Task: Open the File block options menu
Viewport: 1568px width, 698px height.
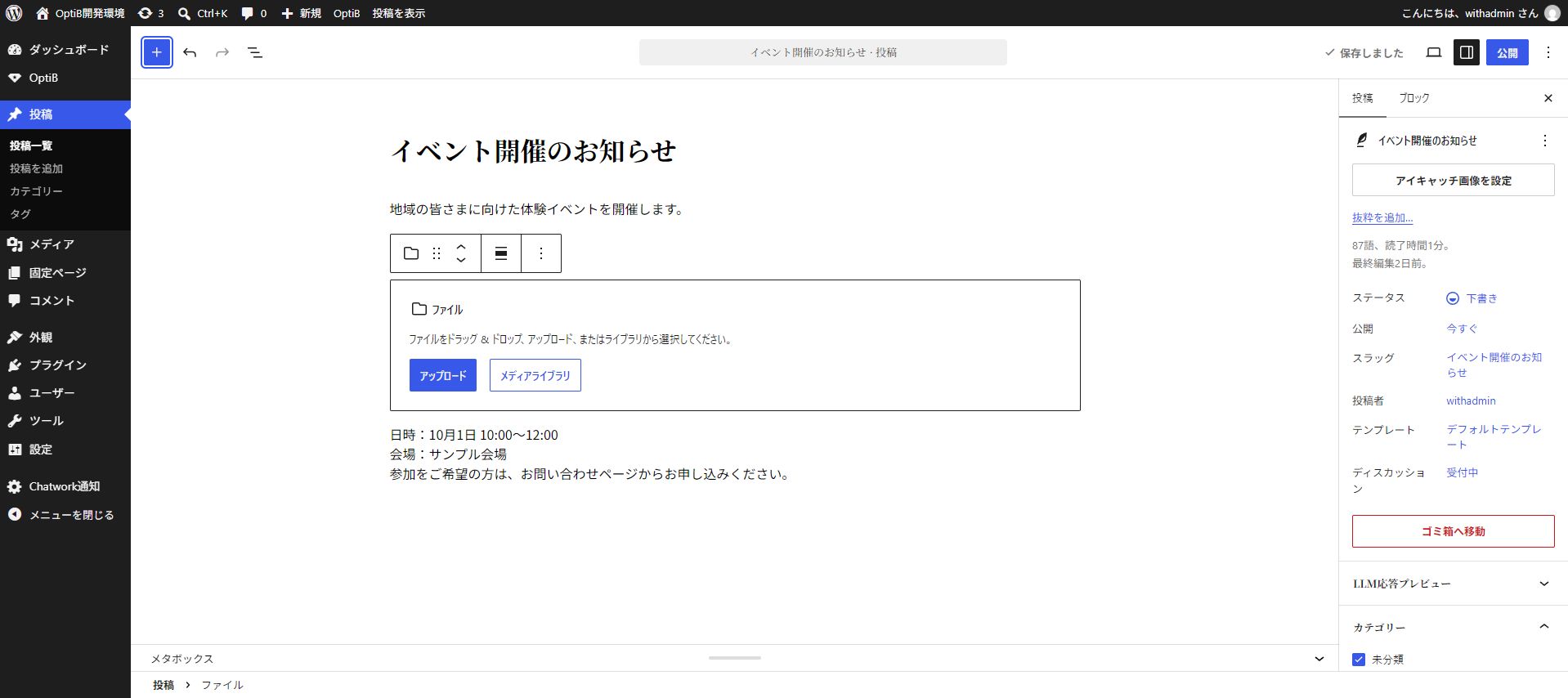Action: click(x=541, y=253)
